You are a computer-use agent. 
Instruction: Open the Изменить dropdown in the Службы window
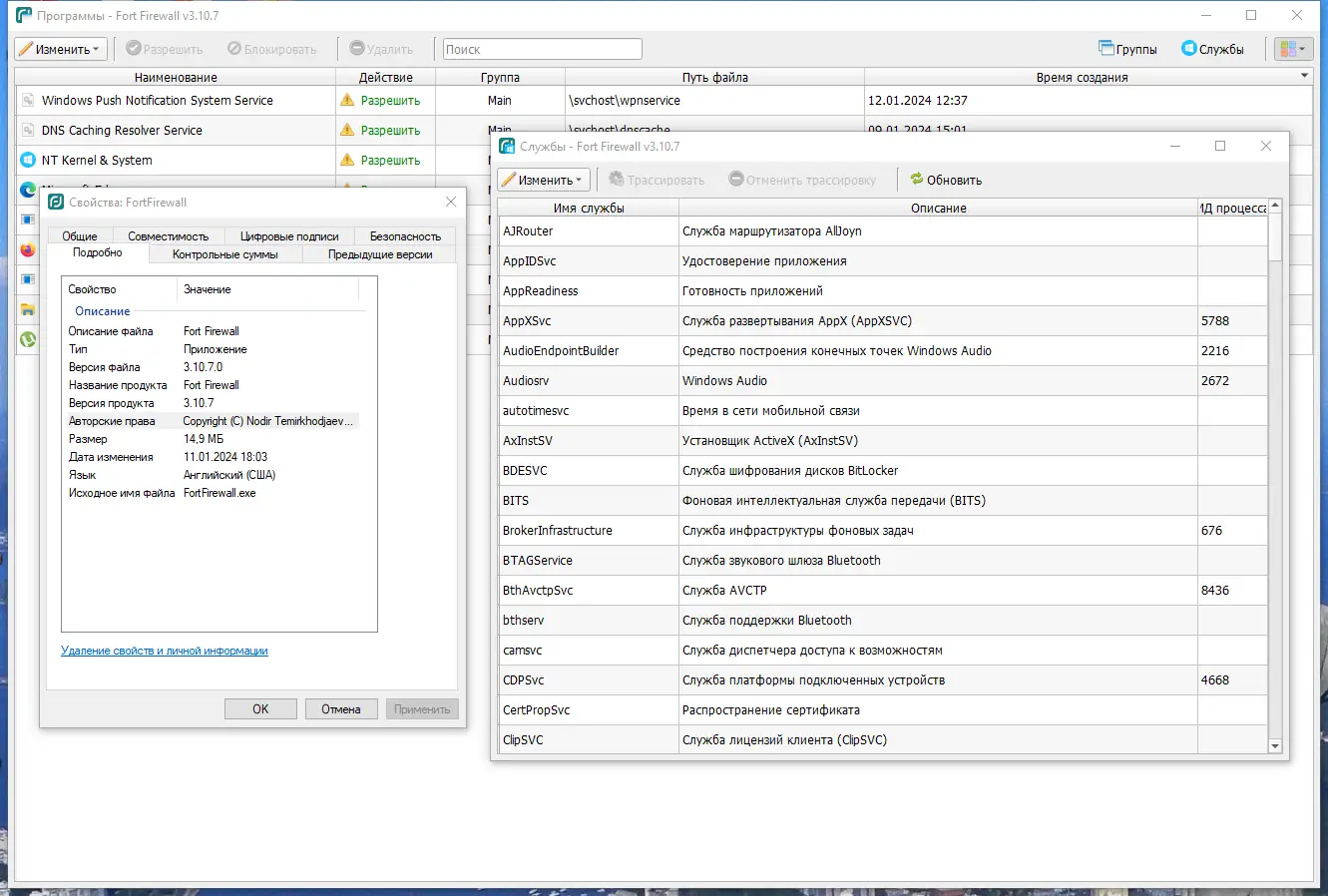pos(543,180)
